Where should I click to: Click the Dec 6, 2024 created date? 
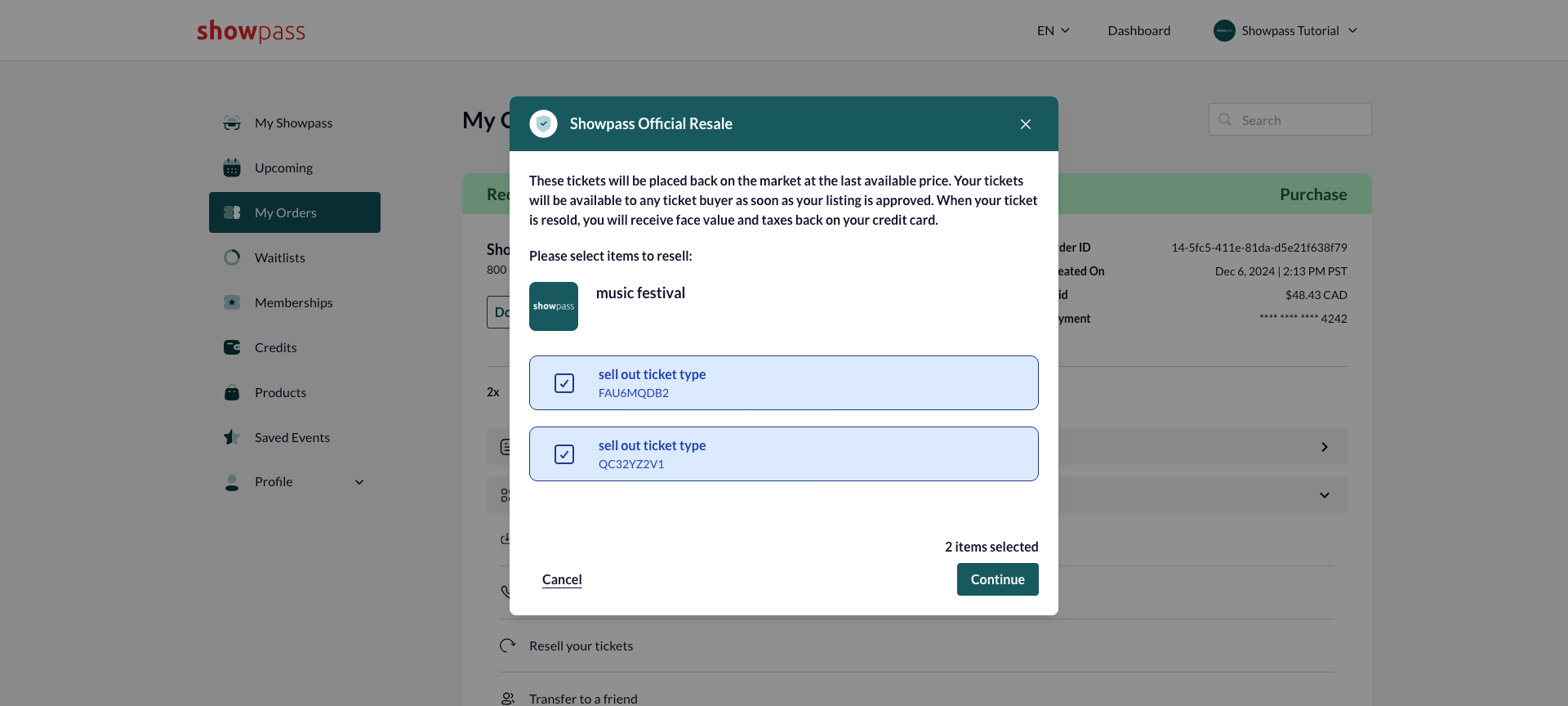click(x=1281, y=271)
